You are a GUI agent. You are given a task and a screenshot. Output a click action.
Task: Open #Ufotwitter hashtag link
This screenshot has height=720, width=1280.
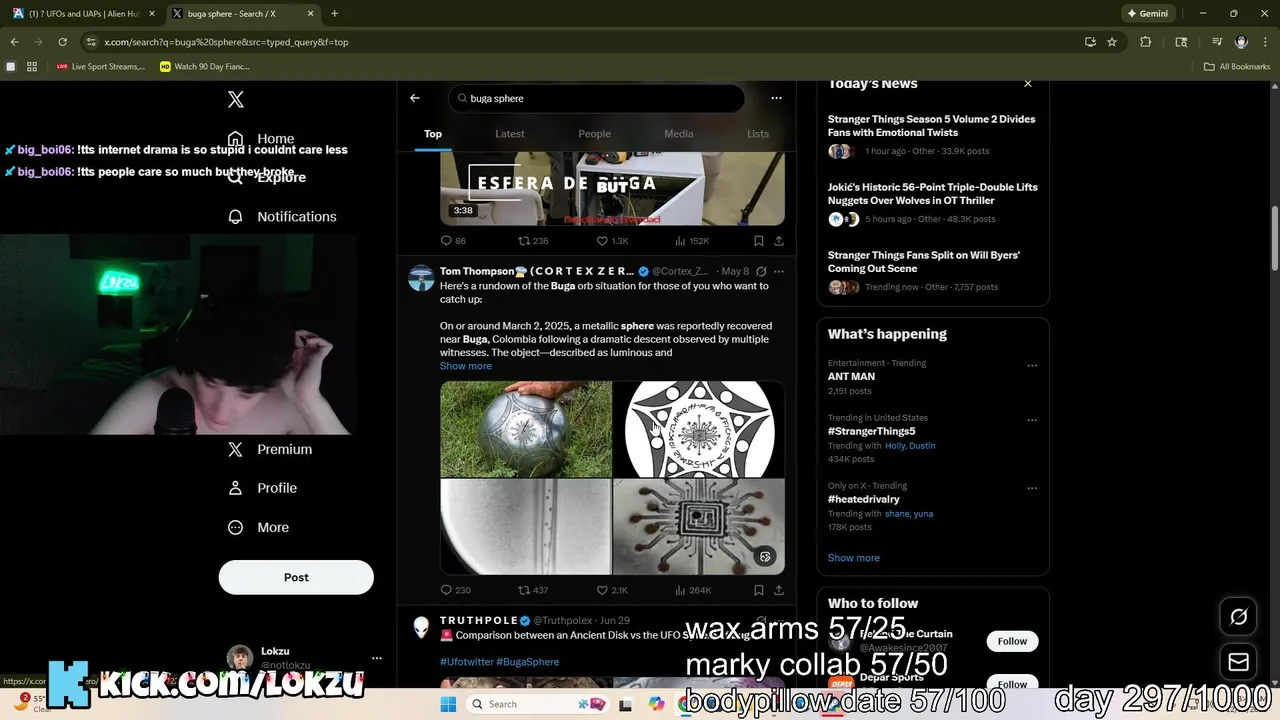click(466, 662)
